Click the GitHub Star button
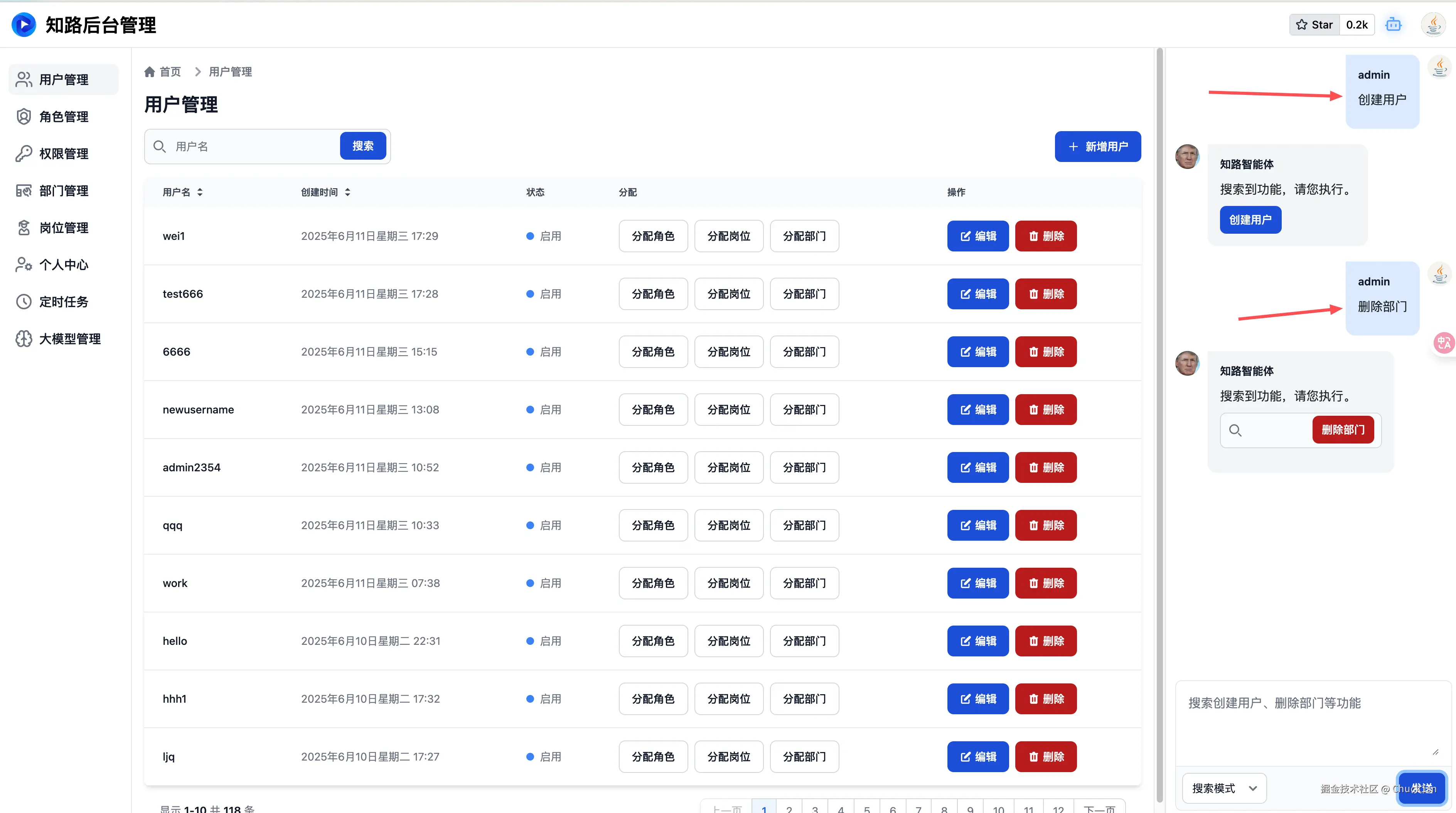The width and height of the screenshot is (1456, 813). [1314, 25]
